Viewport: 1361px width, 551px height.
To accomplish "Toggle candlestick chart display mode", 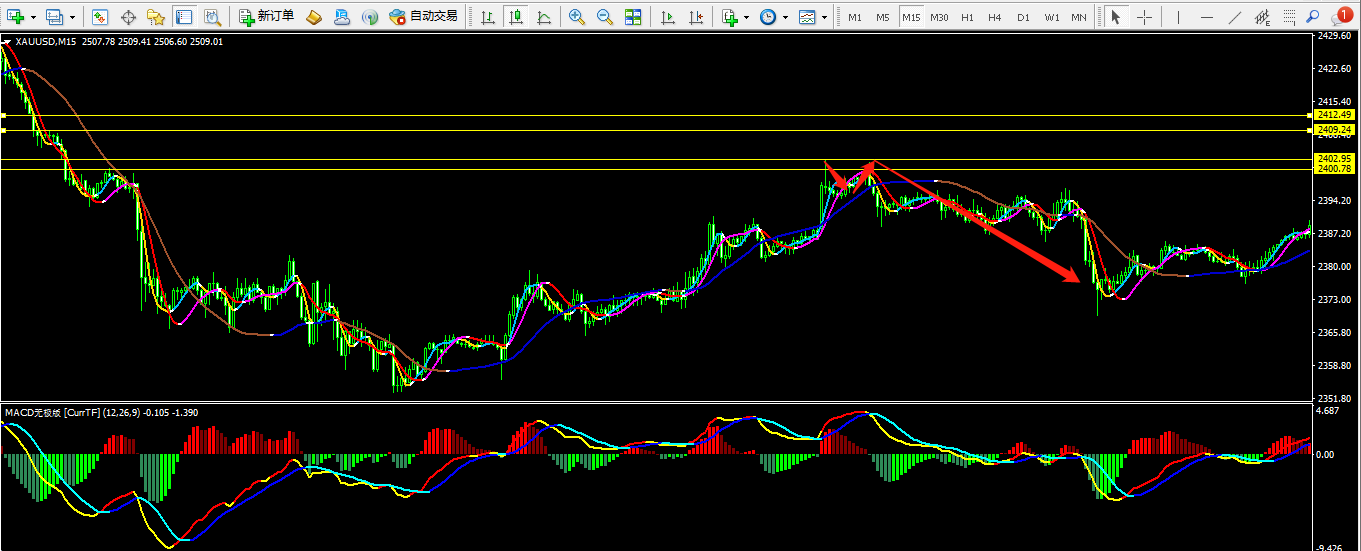I will [516, 17].
